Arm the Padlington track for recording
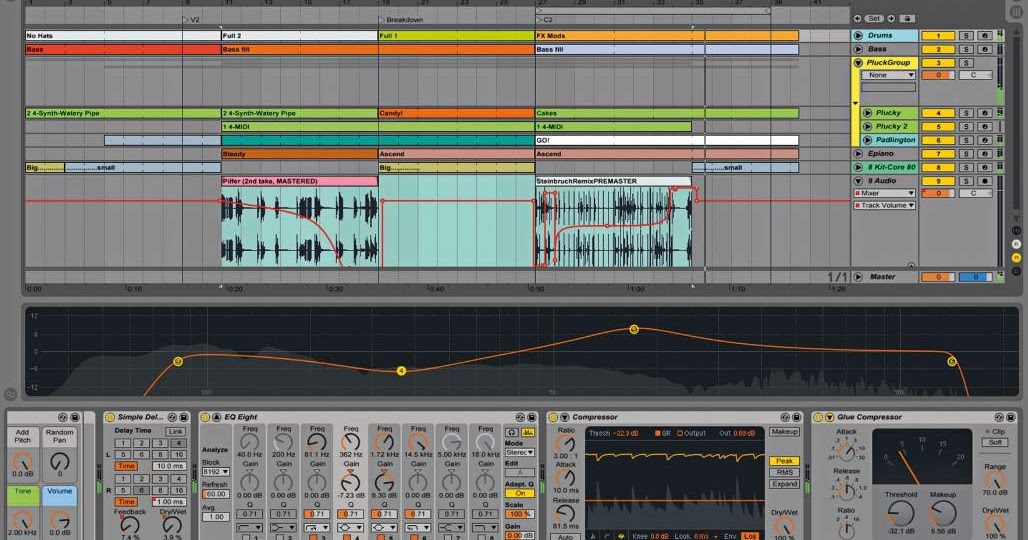 [x=984, y=140]
